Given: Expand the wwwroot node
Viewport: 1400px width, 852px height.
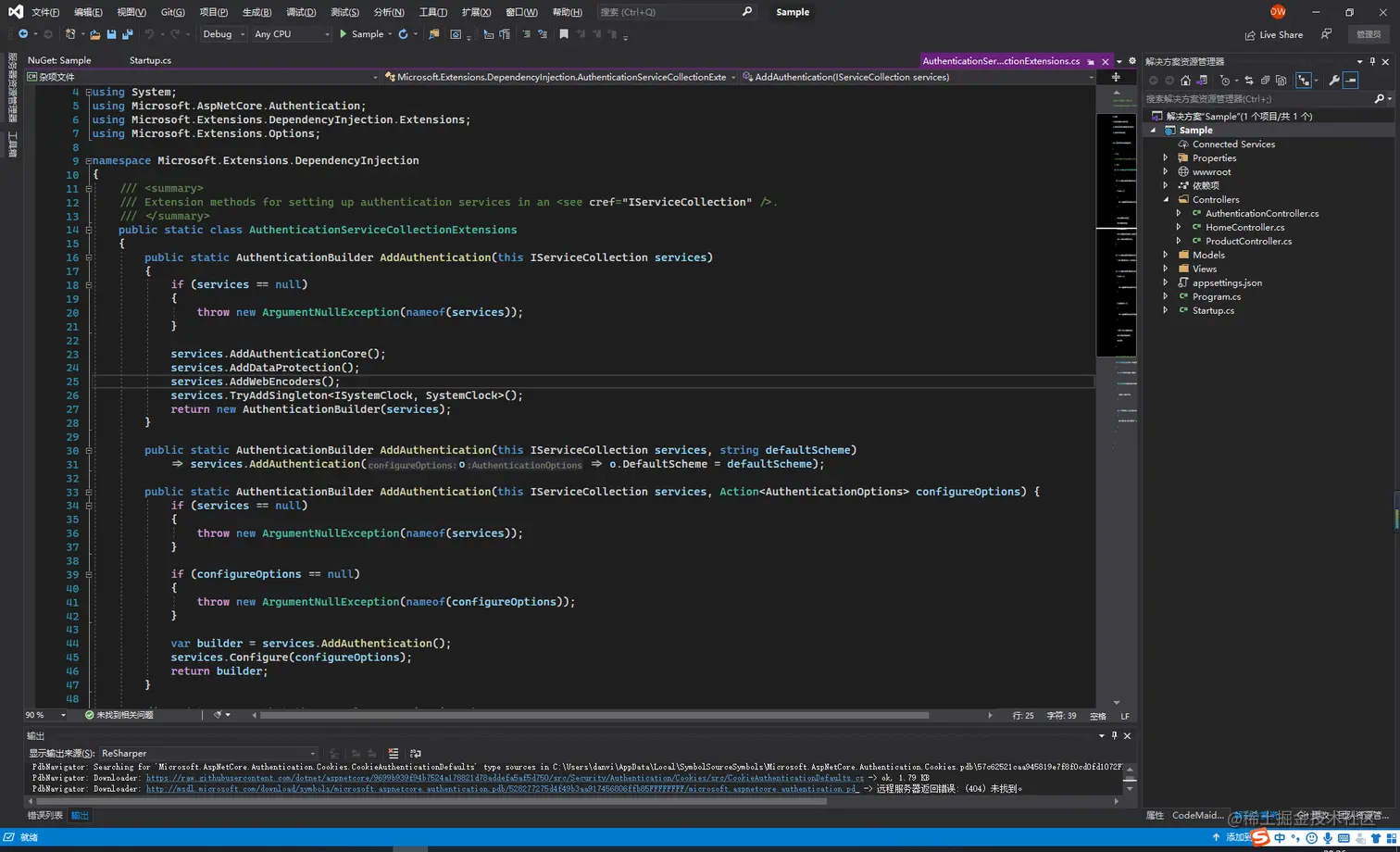Looking at the screenshot, I should (1166, 172).
